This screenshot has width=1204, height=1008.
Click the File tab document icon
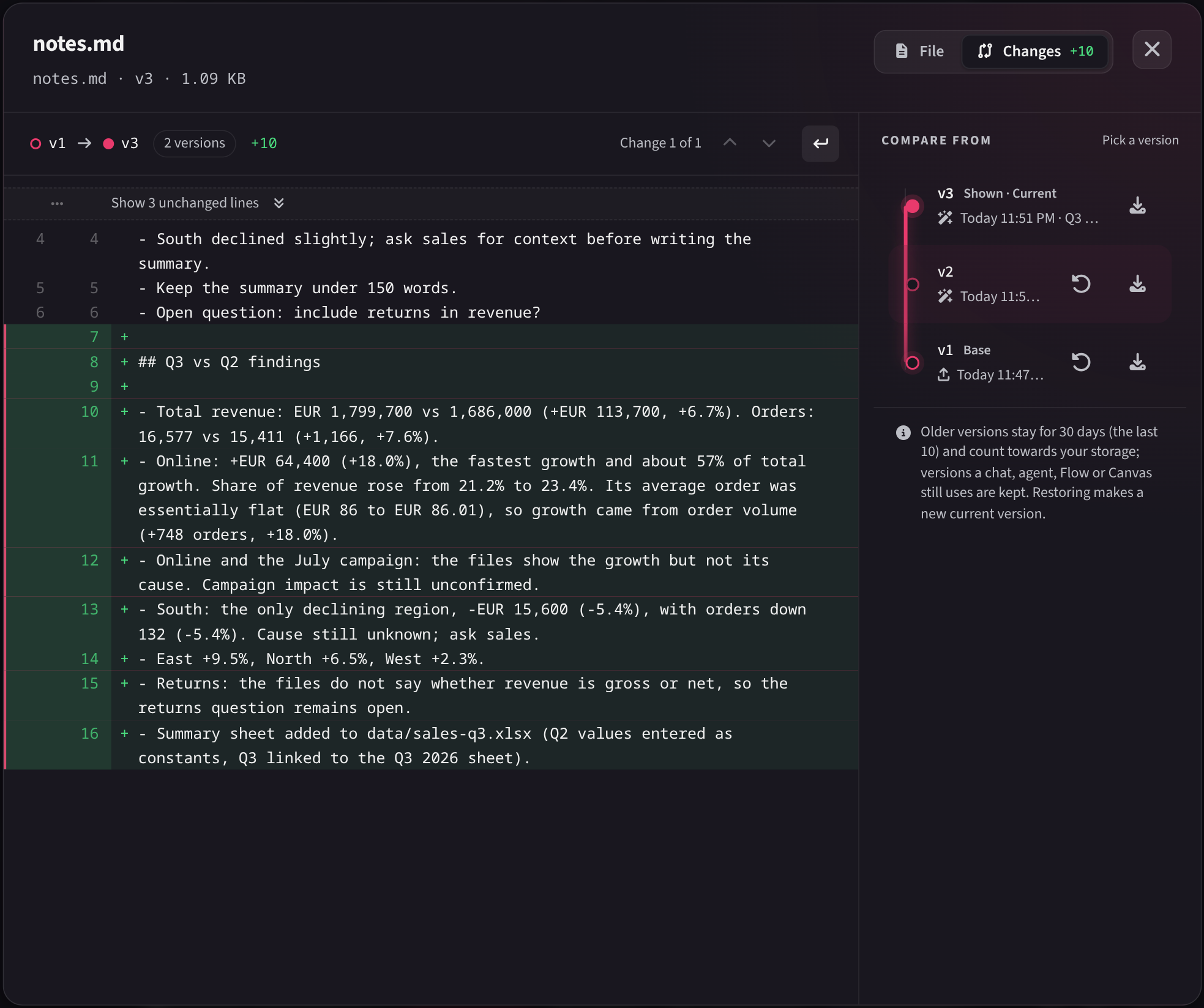tap(901, 51)
